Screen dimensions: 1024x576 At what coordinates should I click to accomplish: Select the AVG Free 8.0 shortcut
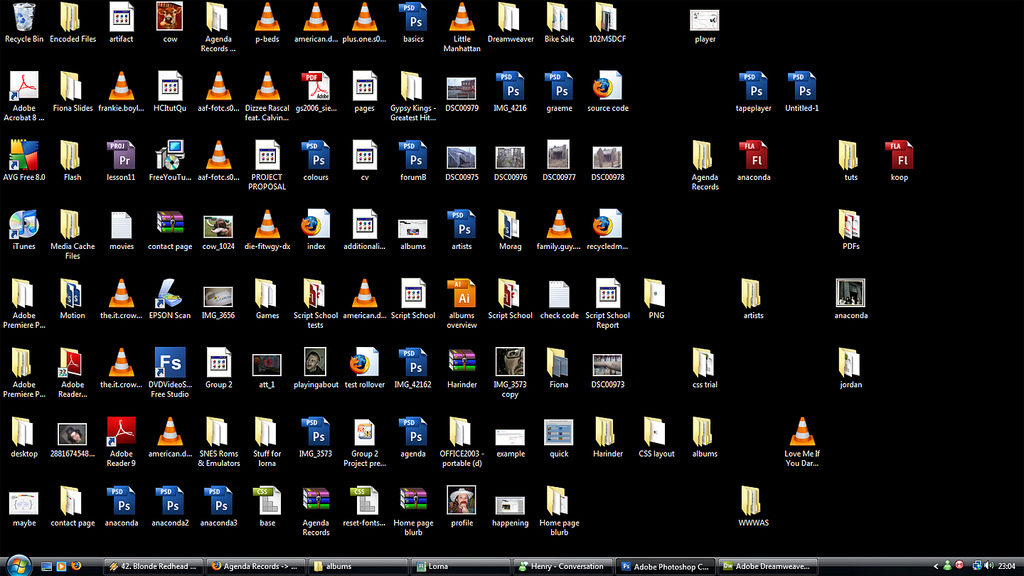(24, 155)
